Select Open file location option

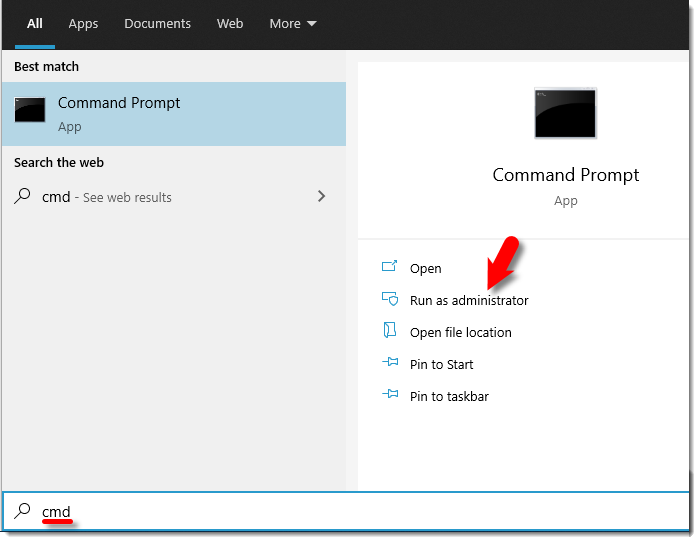tap(460, 332)
